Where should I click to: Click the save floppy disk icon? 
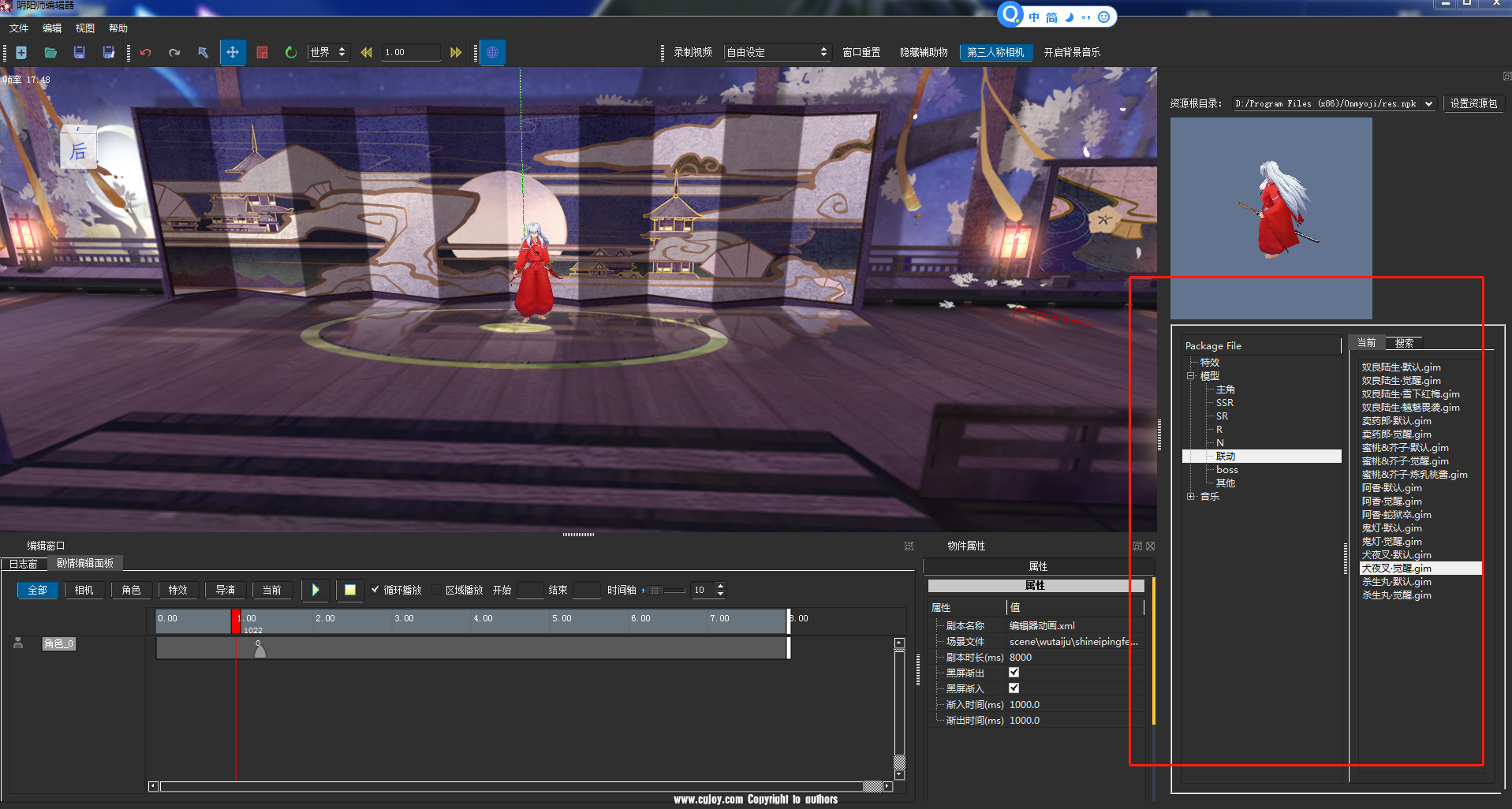pyautogui.click(x=80, y=52)
